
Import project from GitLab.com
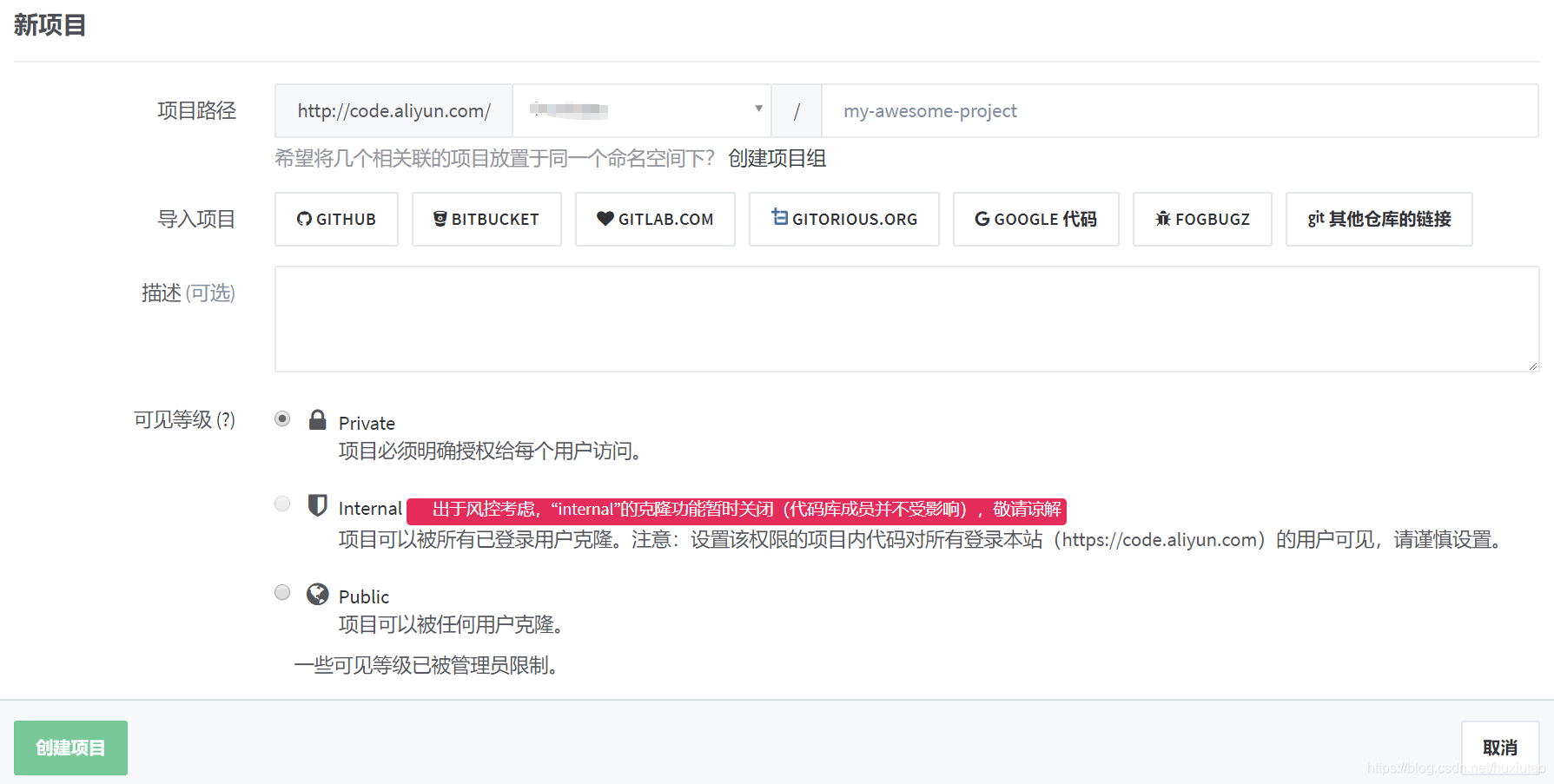pyautogui.click(x=655, y=219)
